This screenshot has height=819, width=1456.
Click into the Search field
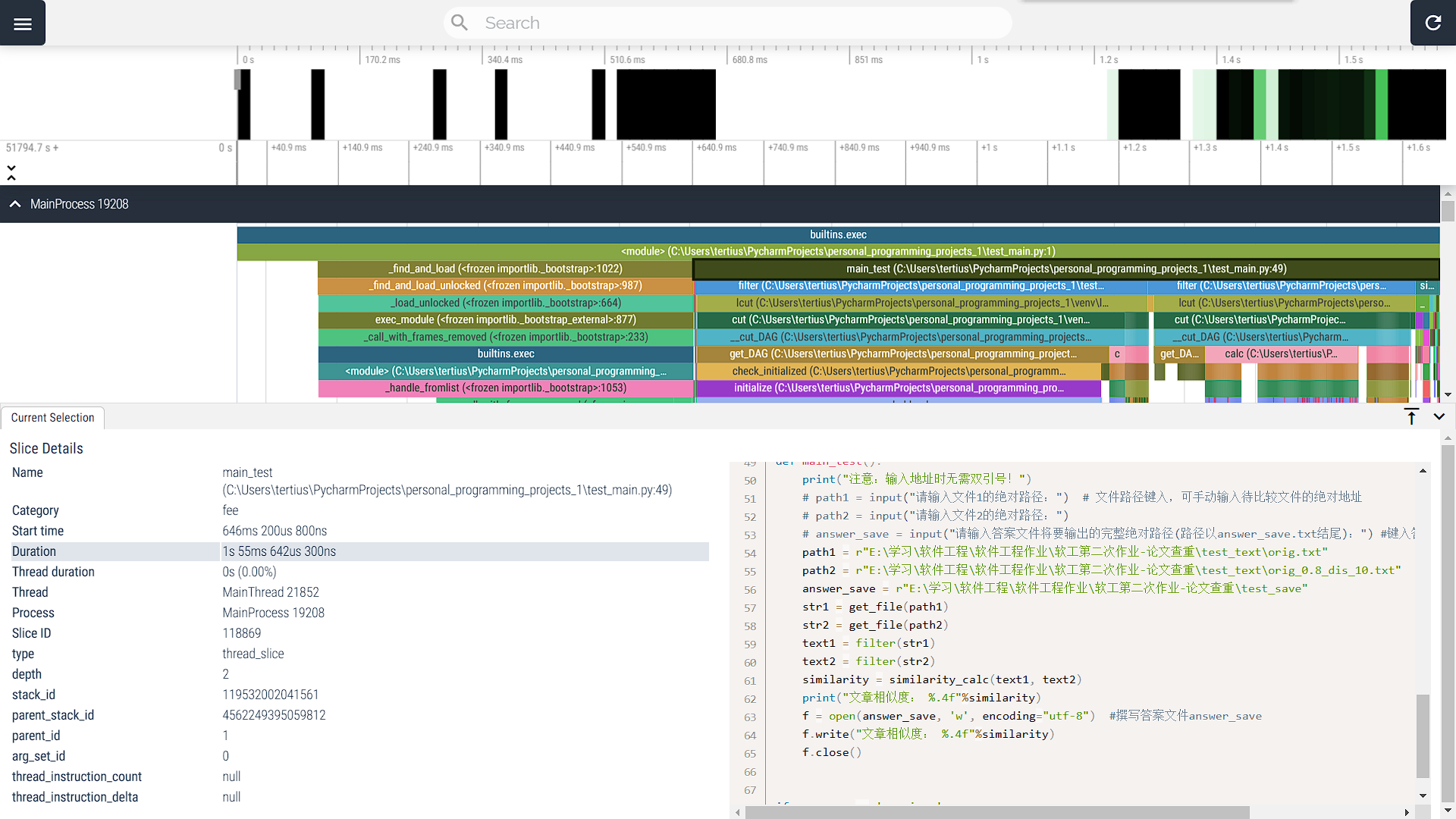pyautogui.click(x=728, y=23)
